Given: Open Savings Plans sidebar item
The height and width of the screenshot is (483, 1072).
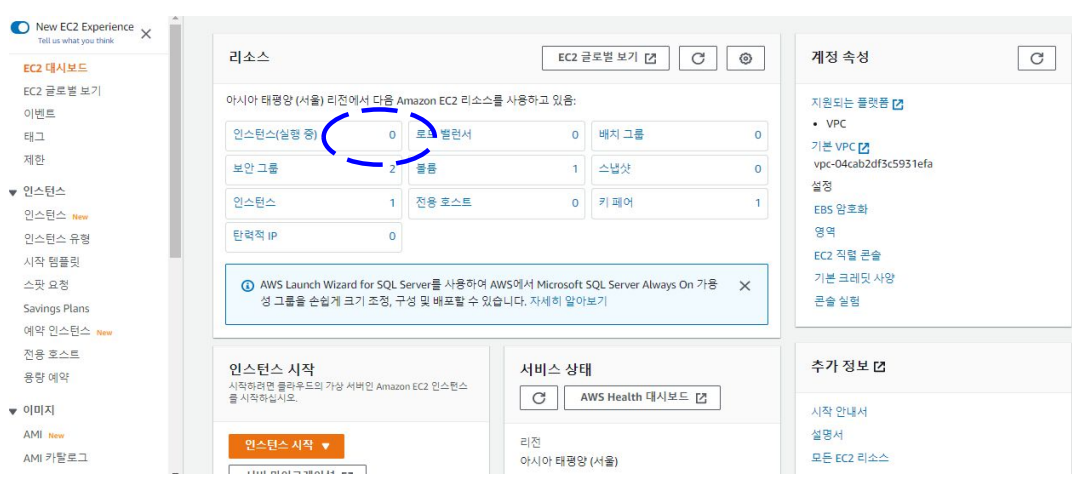Looking at the screenshot, I should (56, 309).
